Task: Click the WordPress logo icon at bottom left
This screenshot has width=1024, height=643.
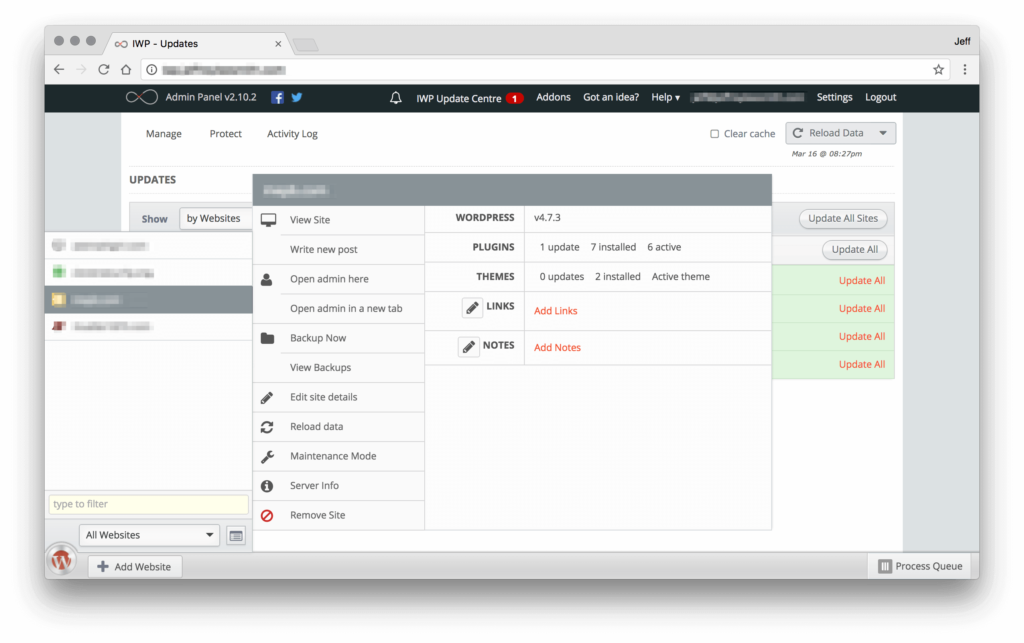Action: [x=61, y=560]
